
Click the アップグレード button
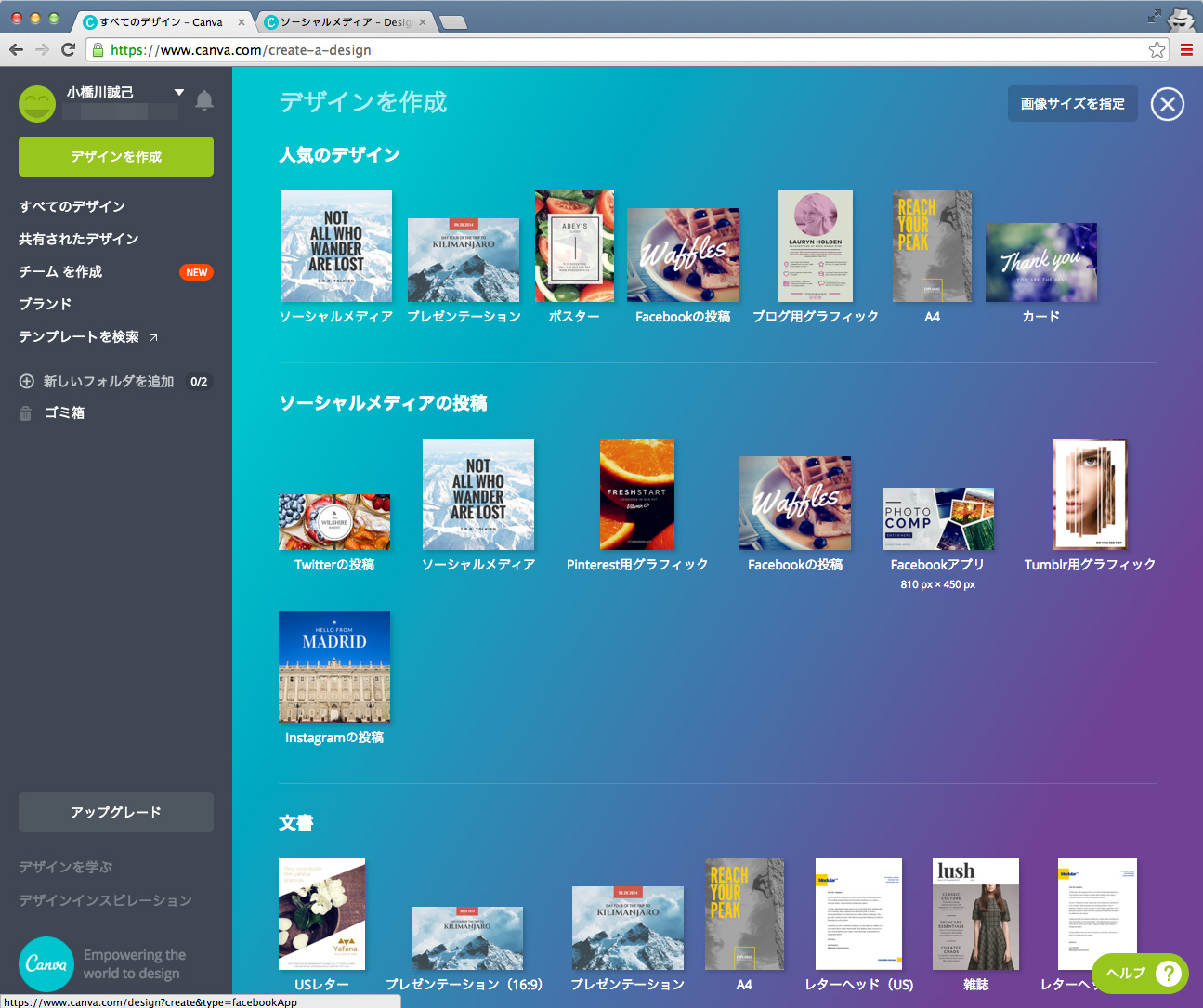click(116, 813)
